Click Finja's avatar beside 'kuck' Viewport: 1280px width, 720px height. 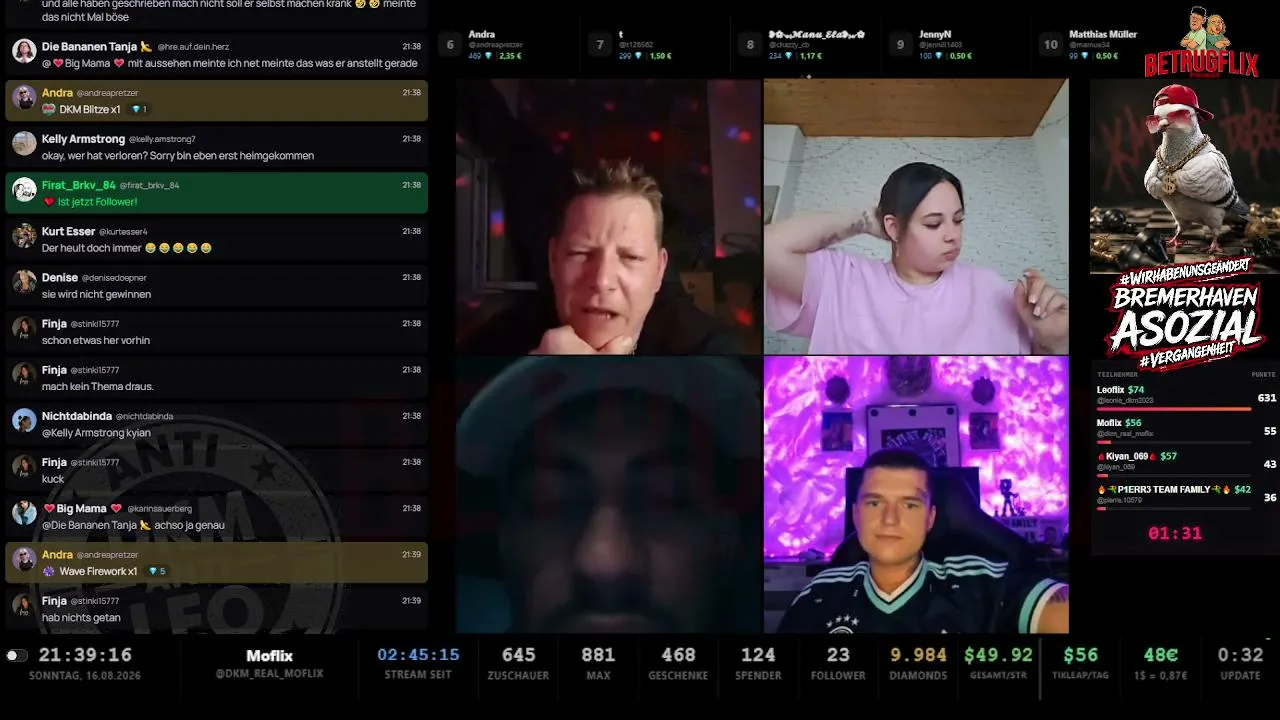24,467
